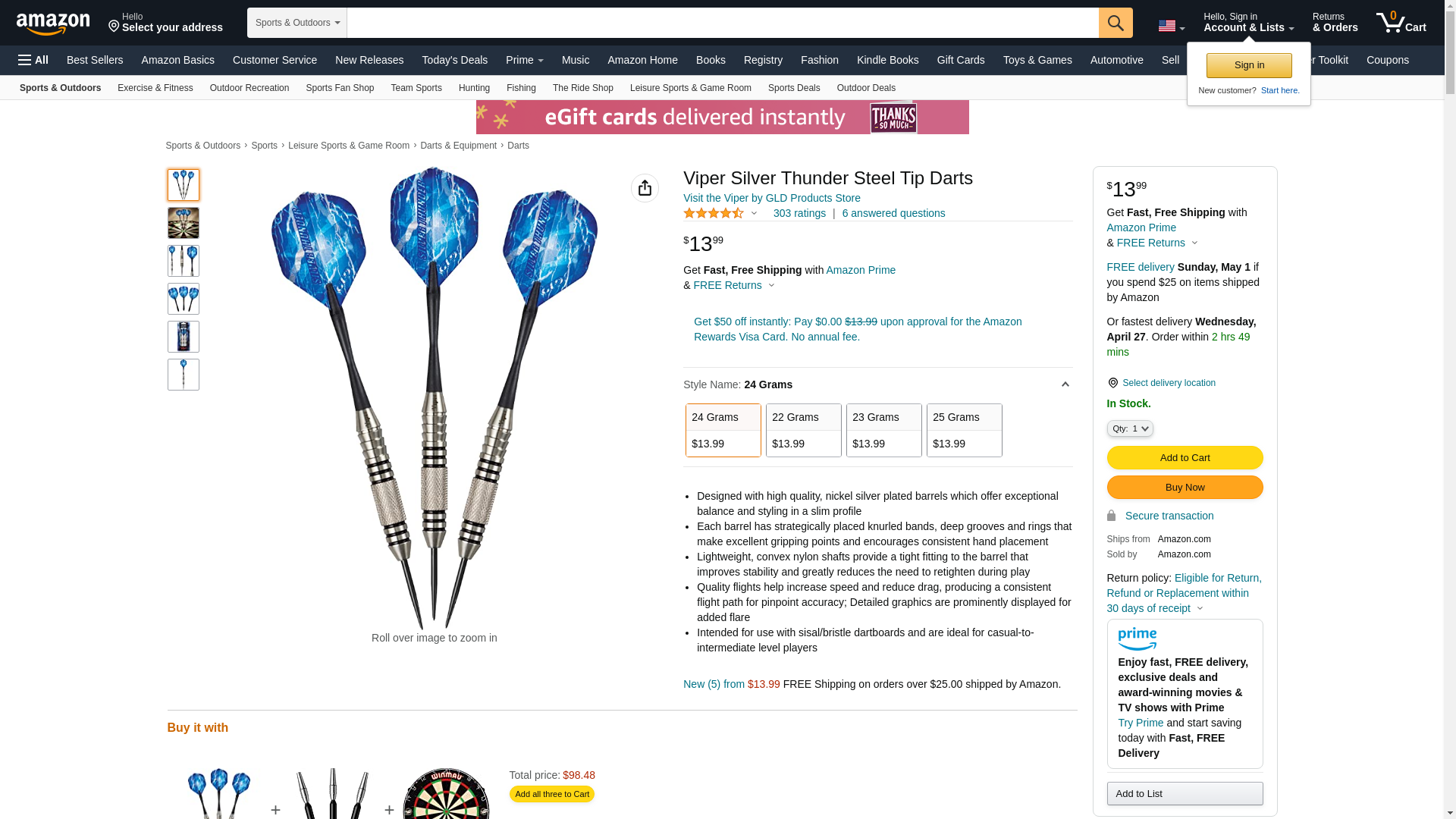Click the Add to Cart button
The width and height of the screenshot is (1456, 819).
[x=1185, y=457]
